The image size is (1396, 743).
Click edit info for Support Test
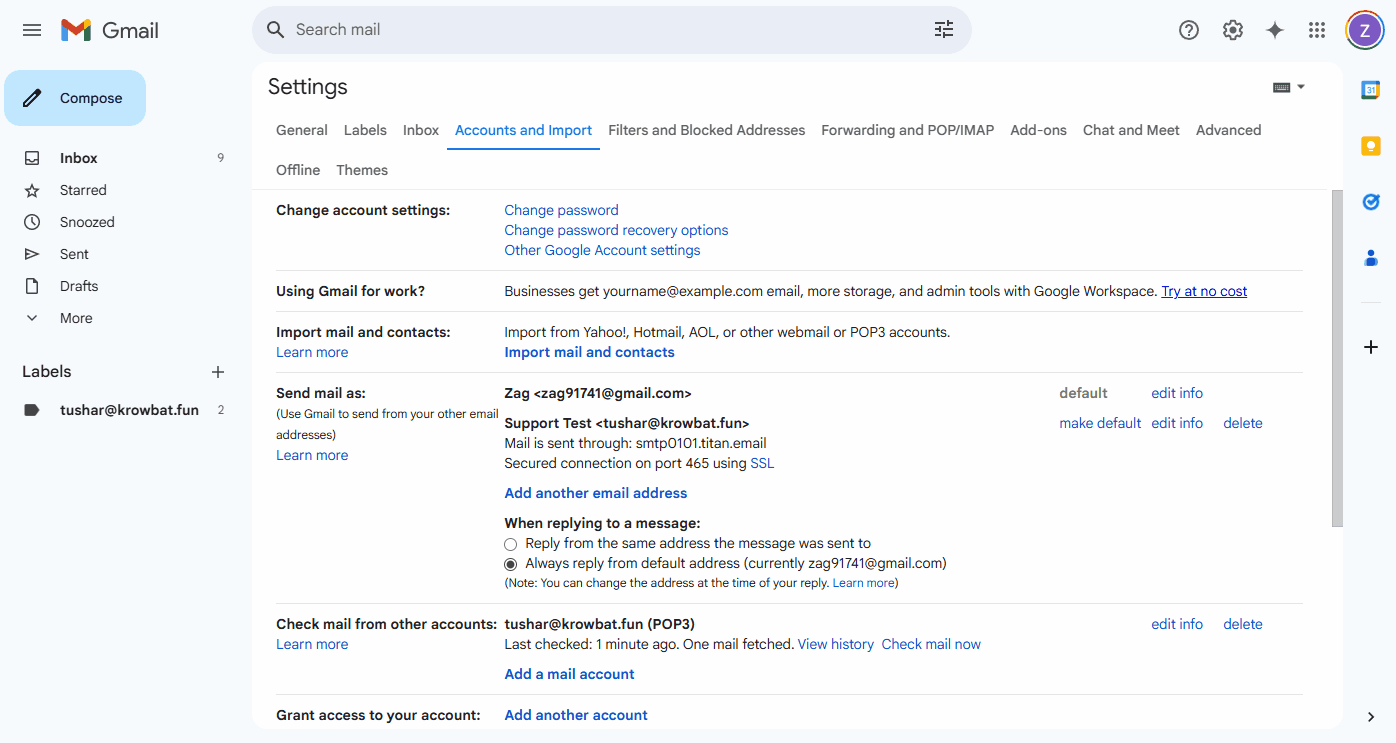point(1177,423)
